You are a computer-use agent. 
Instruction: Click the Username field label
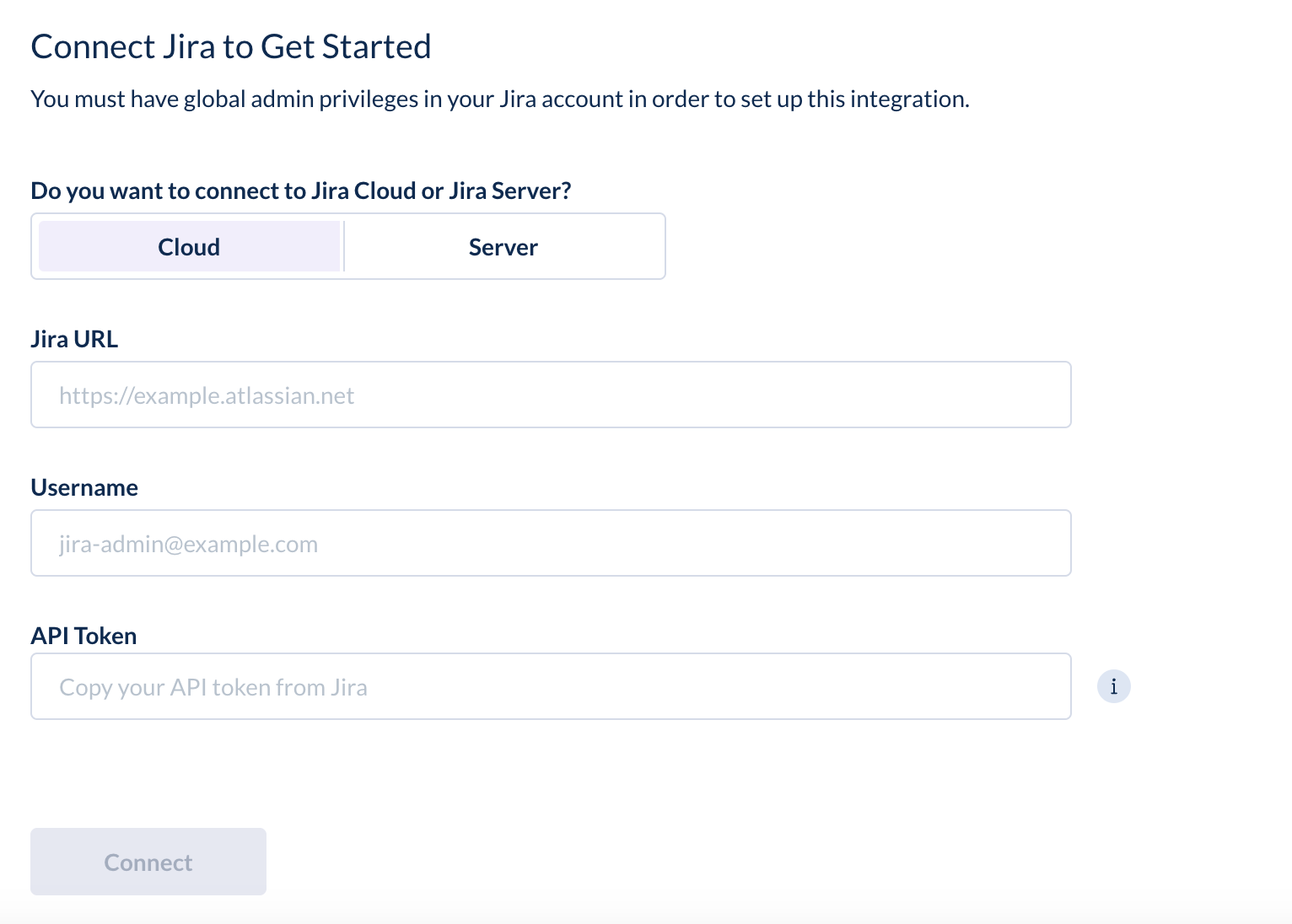[84, 487]
